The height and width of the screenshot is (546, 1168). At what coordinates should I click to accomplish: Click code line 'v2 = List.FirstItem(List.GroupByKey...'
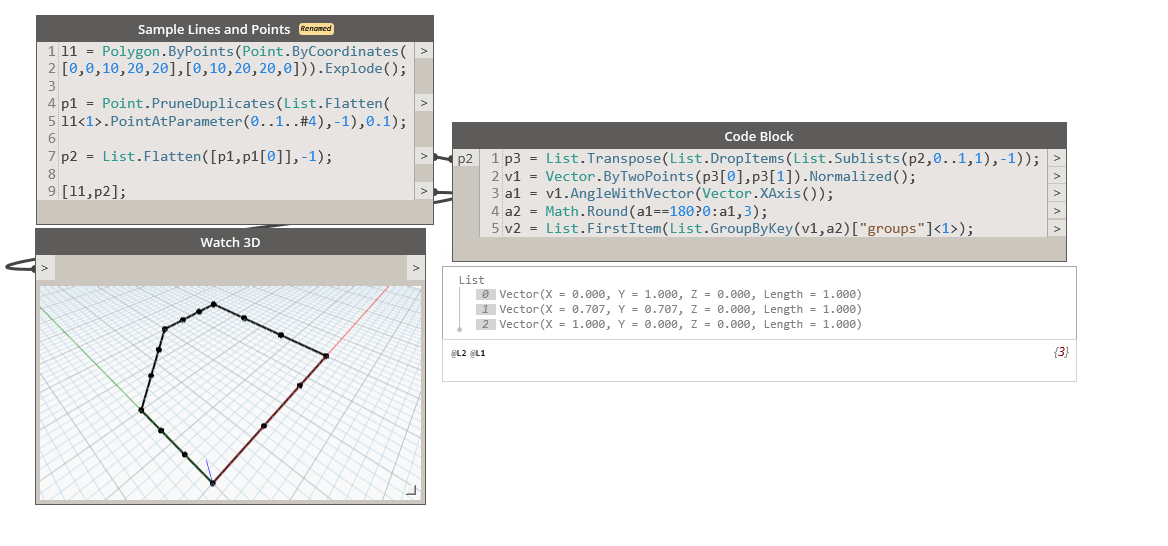(739, 229)
